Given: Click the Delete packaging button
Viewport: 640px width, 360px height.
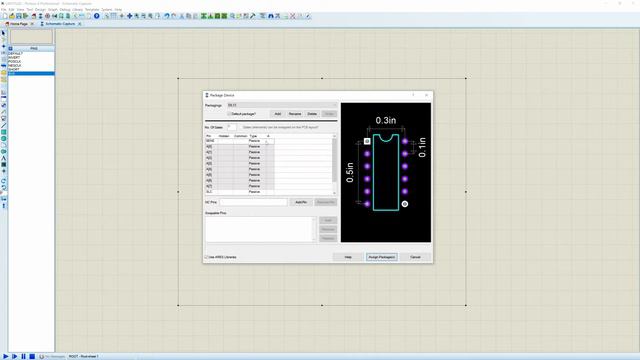Looking at the screenshot, I should pos(312,114).
